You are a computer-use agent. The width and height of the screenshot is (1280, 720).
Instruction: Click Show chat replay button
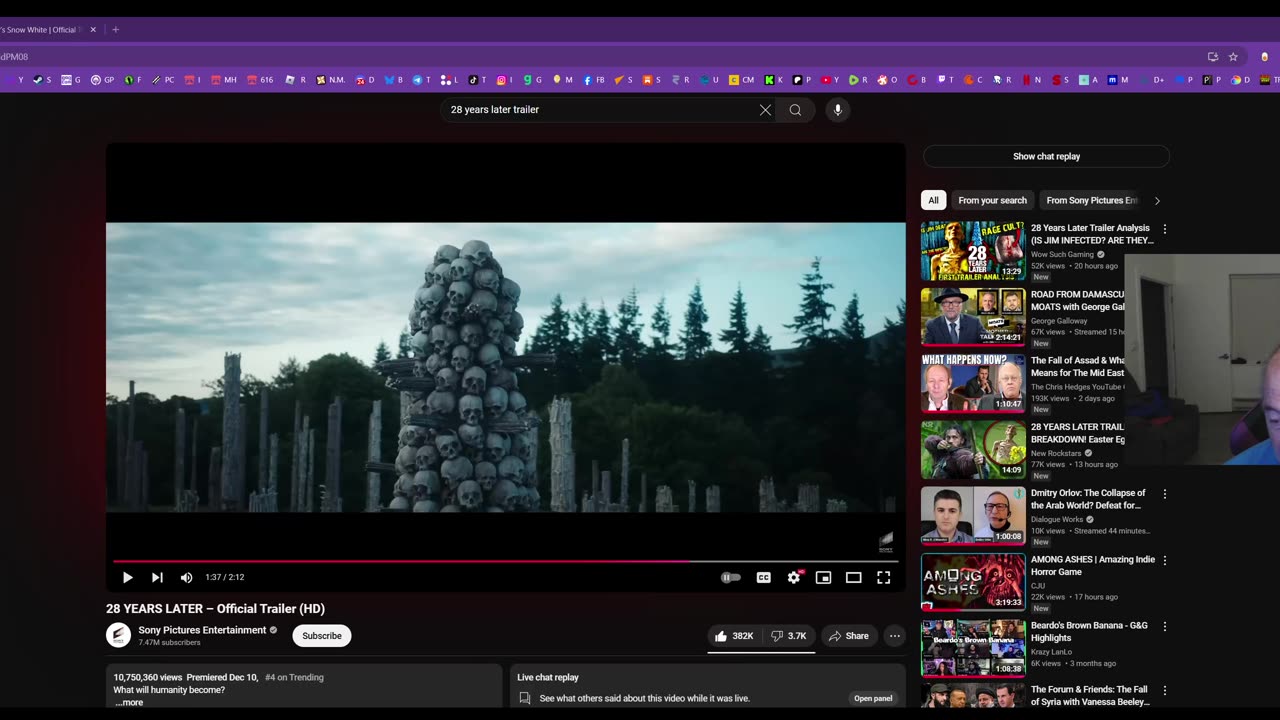(x=1046, y=156)
